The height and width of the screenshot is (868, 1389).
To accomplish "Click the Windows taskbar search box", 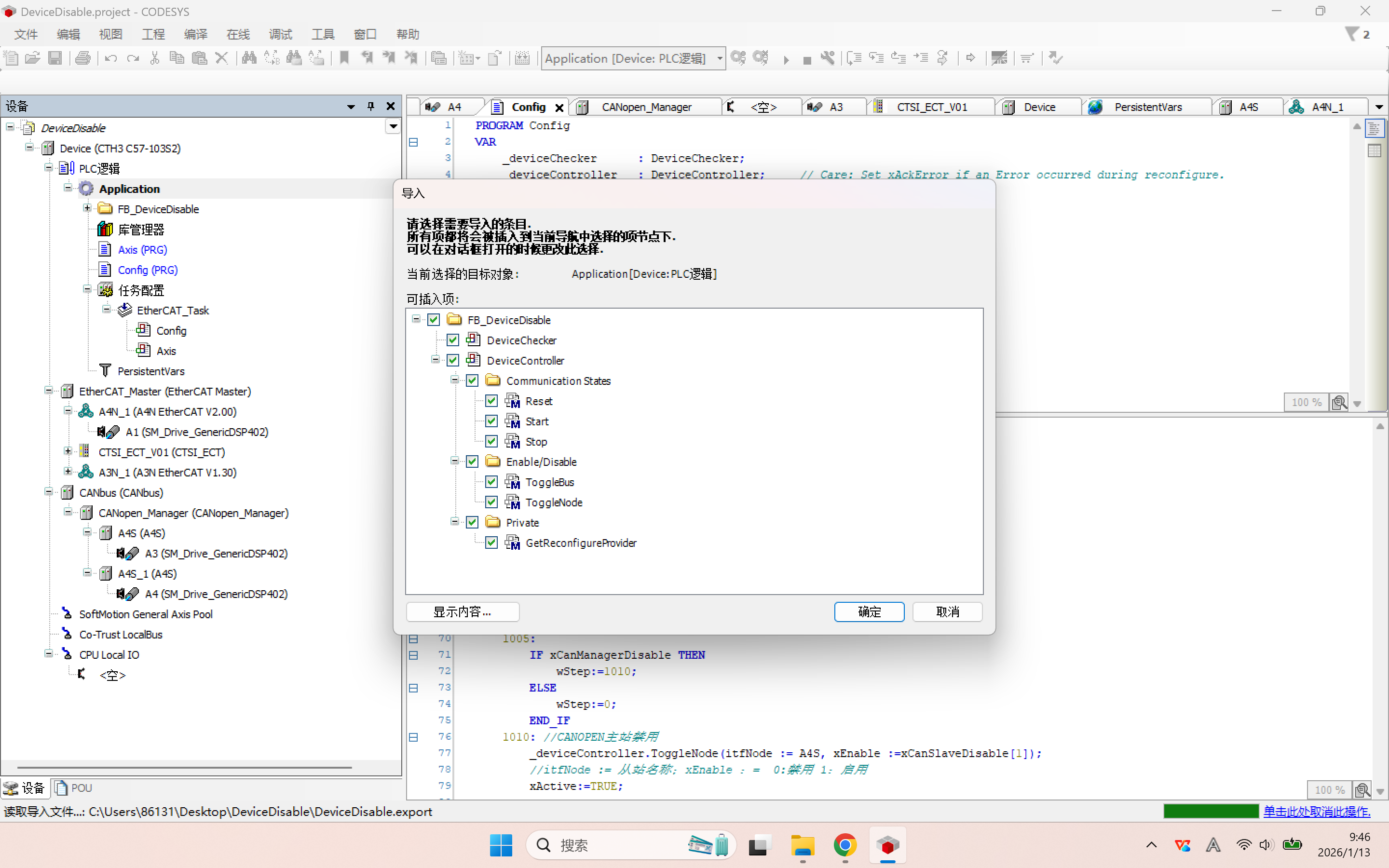I will click(x=631, y=845).
